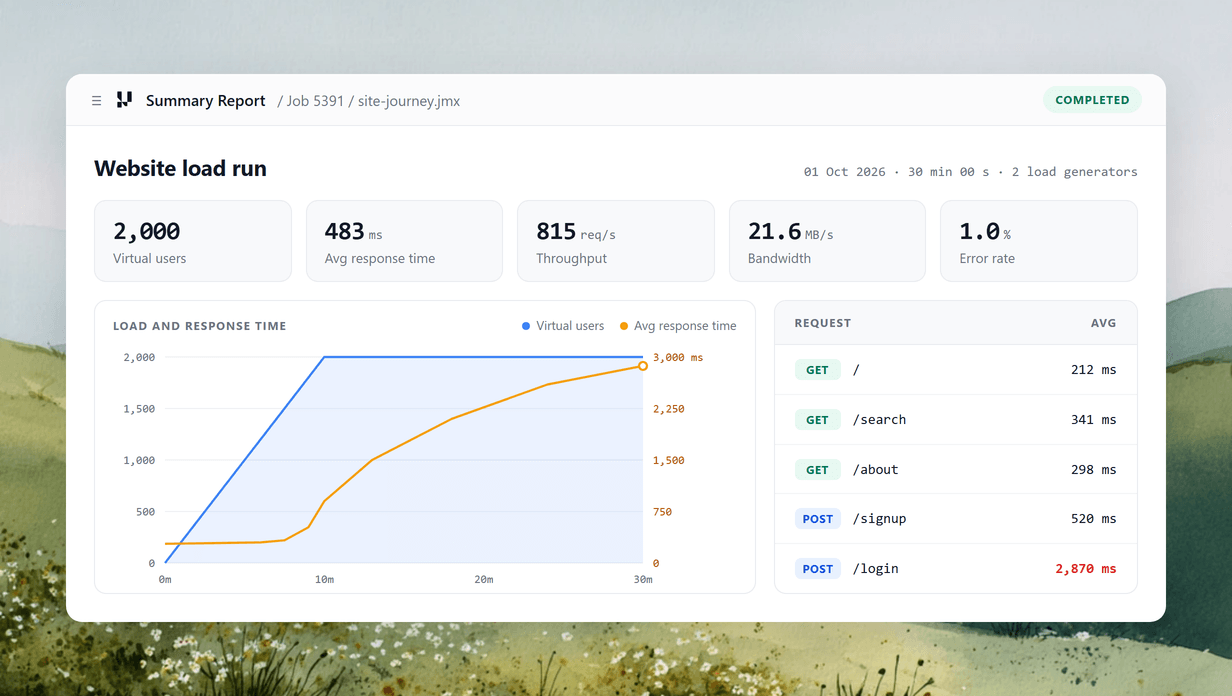Screen dimensions: 1232x696
Task: Select the 483 ms Avg response time card
Action: (404, 241)
